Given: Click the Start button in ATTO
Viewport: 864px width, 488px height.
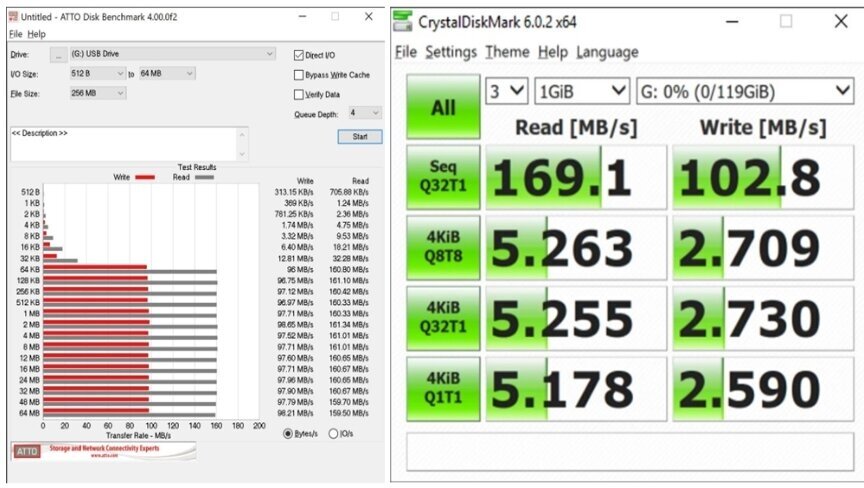Looking at the screenshot, I should pos(360,137).
